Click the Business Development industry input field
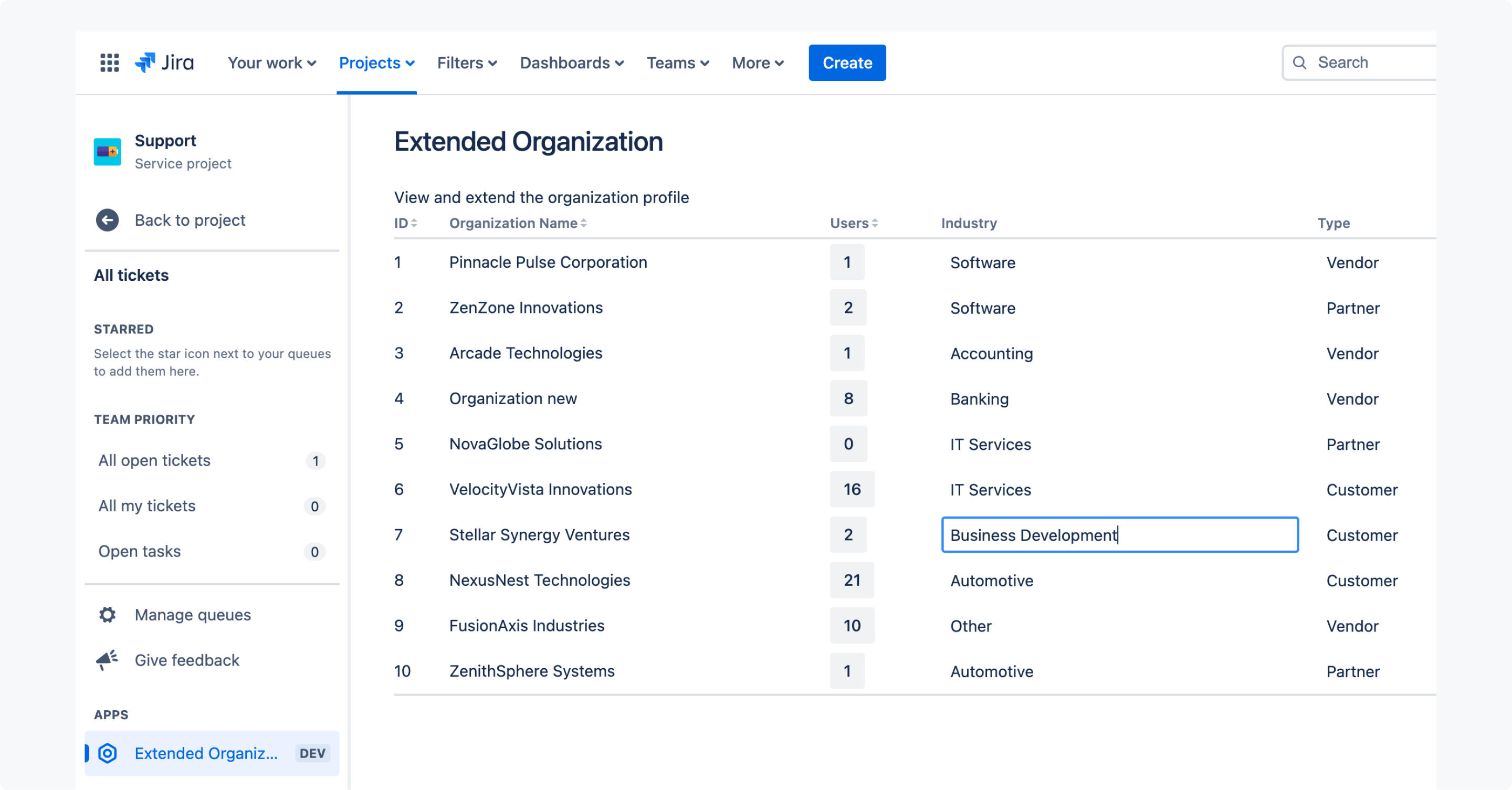This screenshot has height=790, width=1512. 1119,535
